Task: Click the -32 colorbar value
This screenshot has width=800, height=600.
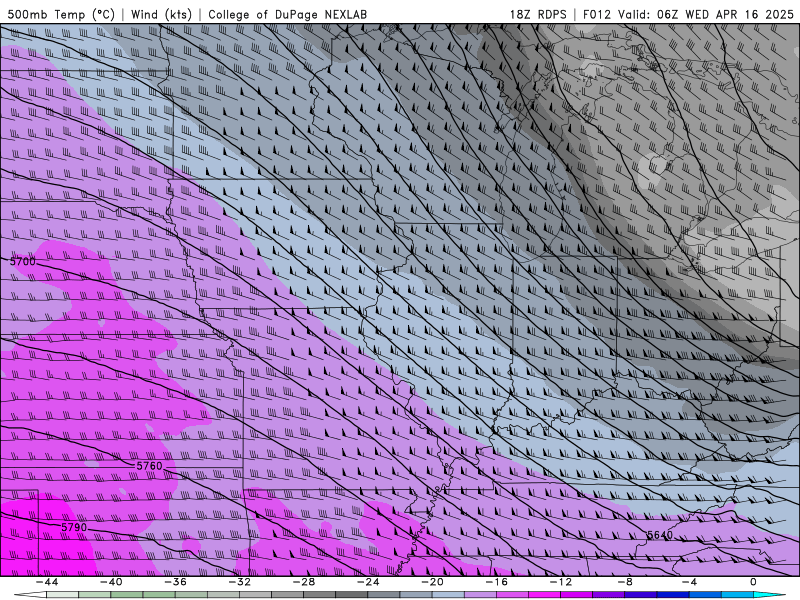Action: 239,582
